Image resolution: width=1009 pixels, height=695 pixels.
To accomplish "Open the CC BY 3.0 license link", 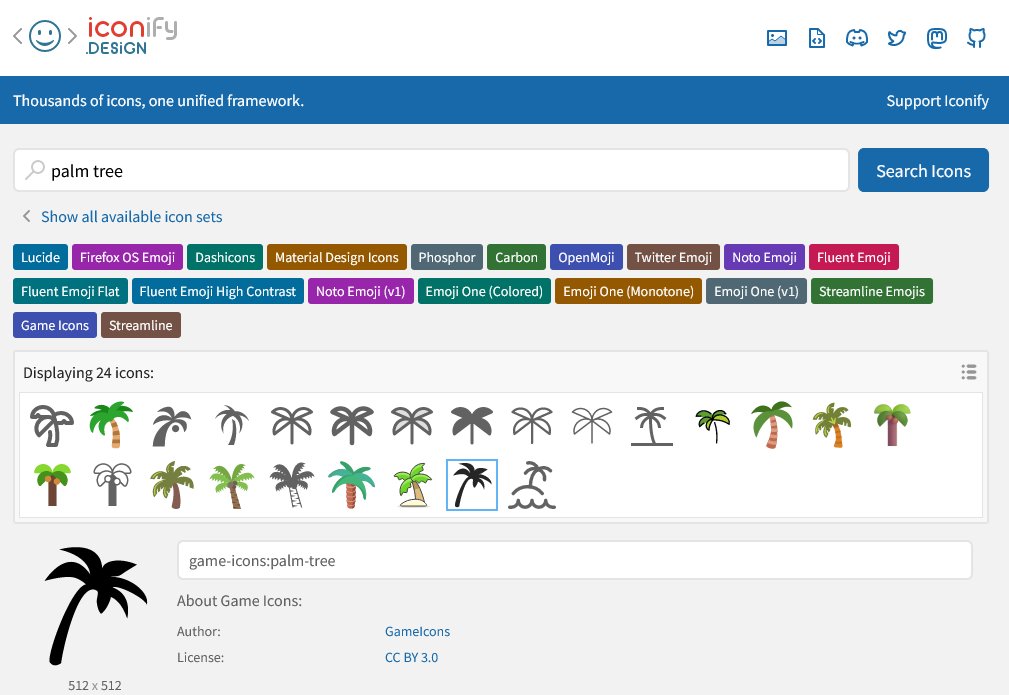I will click(x=411, y=658).
